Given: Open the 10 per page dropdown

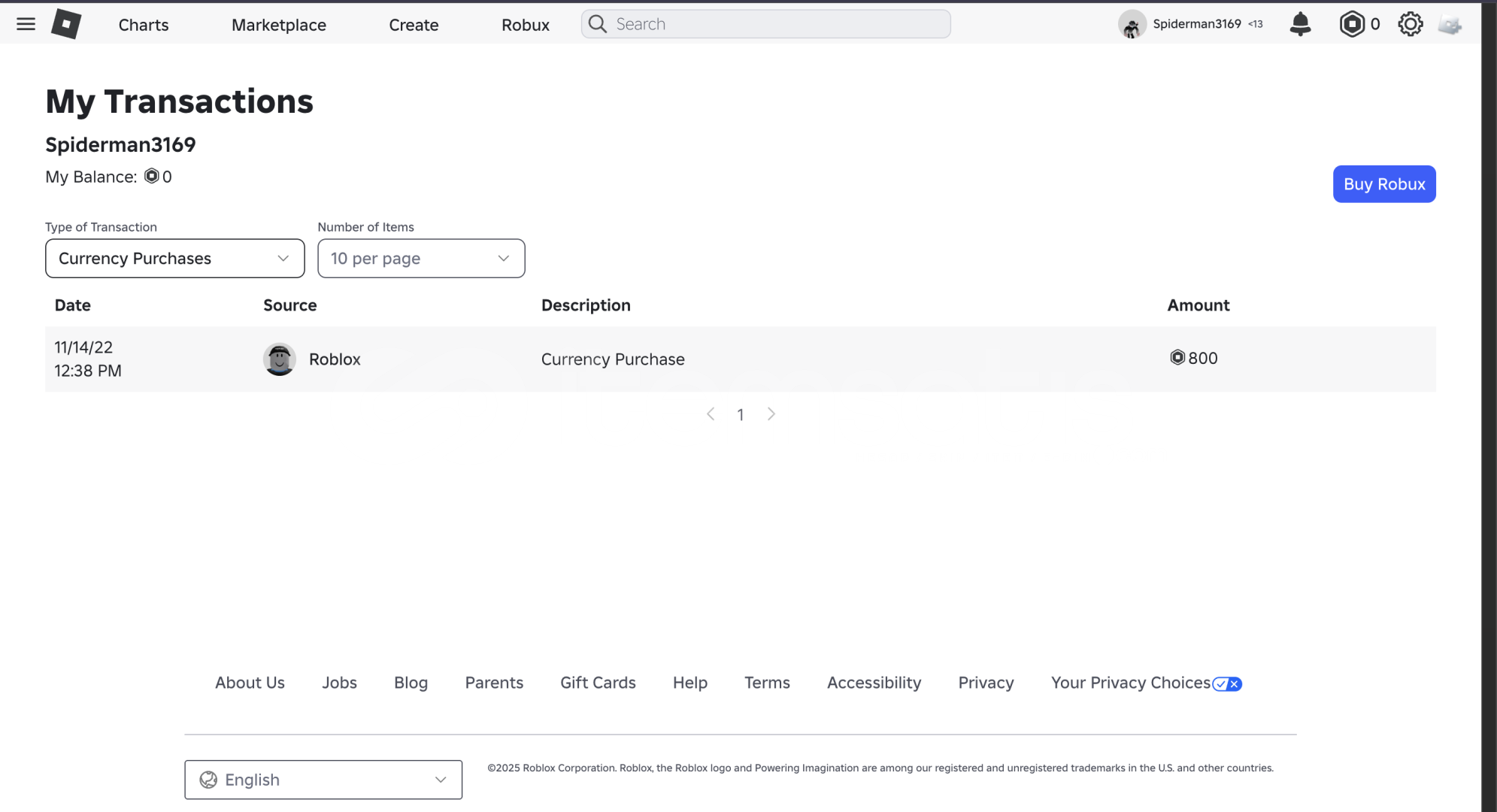Looking at the screenshot, I should (x=421, y=259).
